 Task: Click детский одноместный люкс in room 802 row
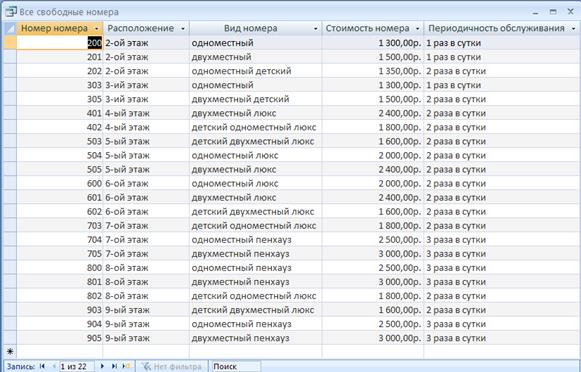[x=256, y=296]
